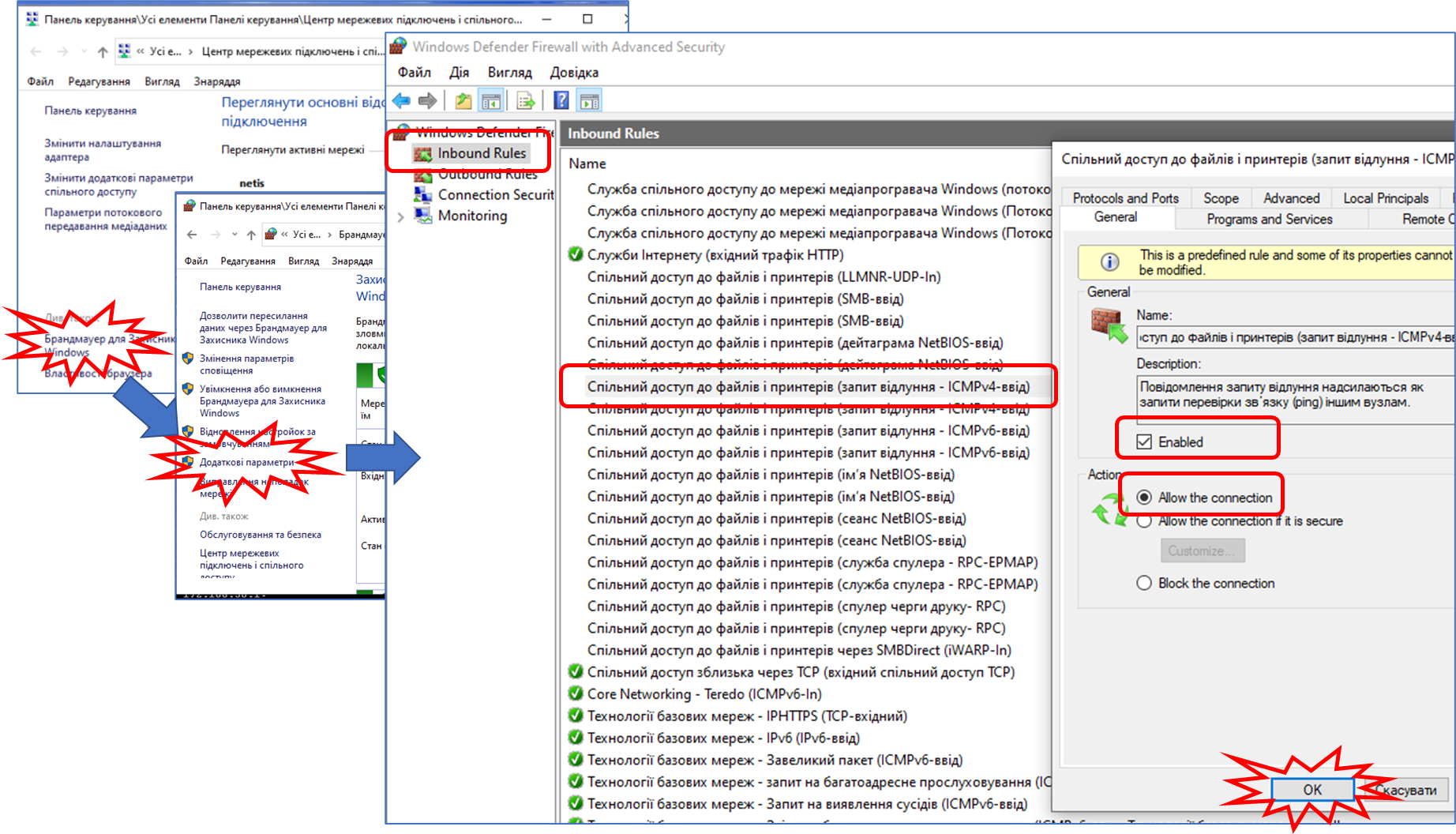Click the rule Name text field
The width and height of the screenshot is (1456, 834).
coord(1295,337)
